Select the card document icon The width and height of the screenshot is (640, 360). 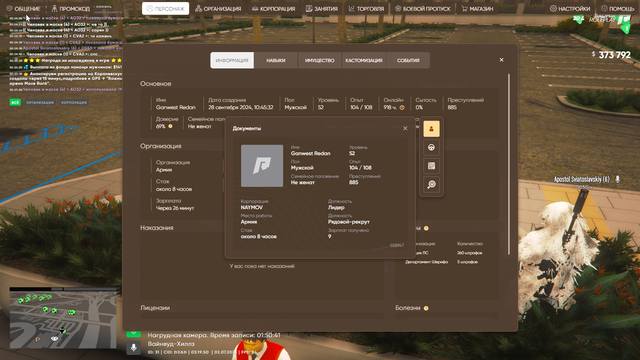pos(431,166)
